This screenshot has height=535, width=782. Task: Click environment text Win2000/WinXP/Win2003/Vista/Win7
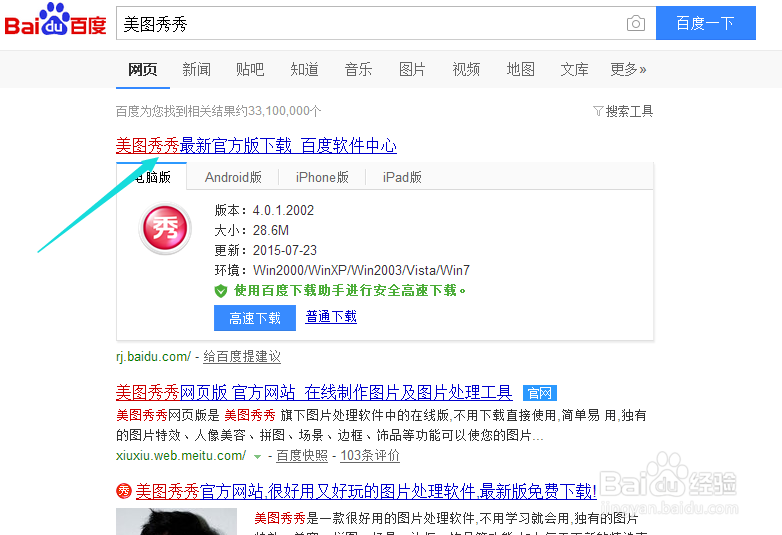361,270
